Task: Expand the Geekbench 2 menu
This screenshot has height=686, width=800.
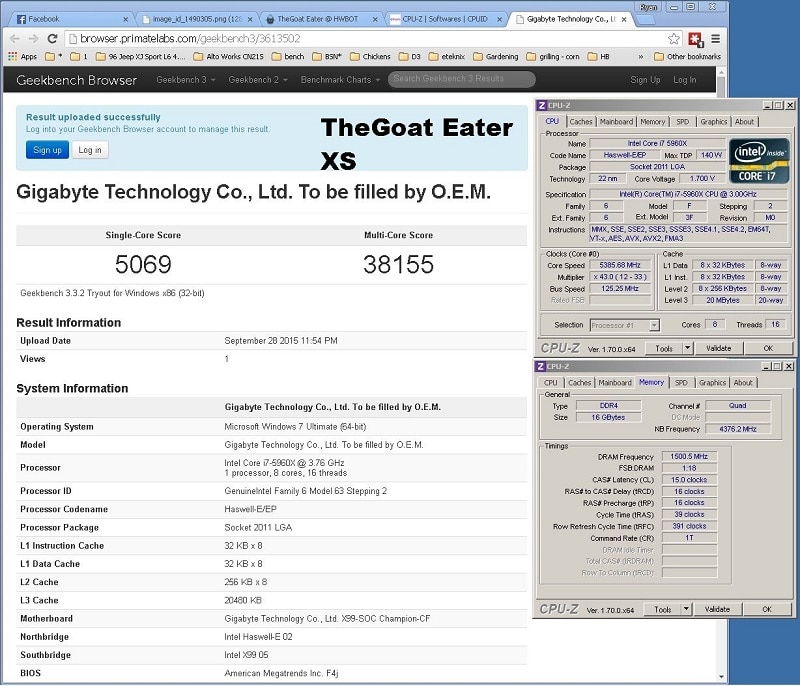Action: (258, 80)
